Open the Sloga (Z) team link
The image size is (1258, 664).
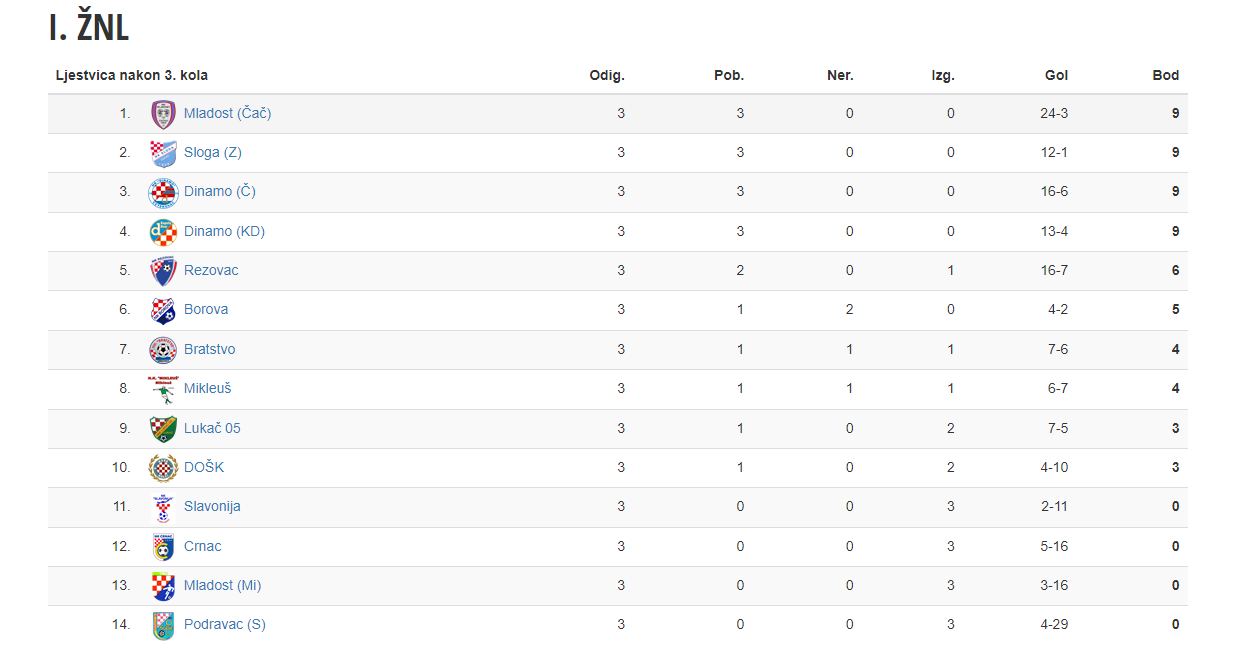213,152
